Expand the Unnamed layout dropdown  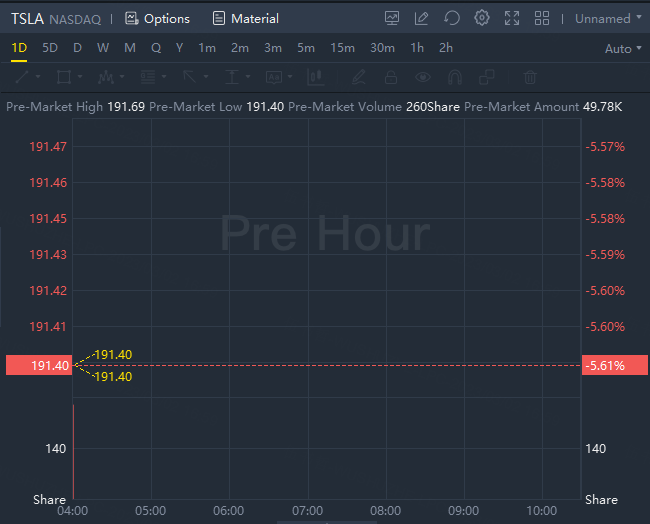[608, 19]
